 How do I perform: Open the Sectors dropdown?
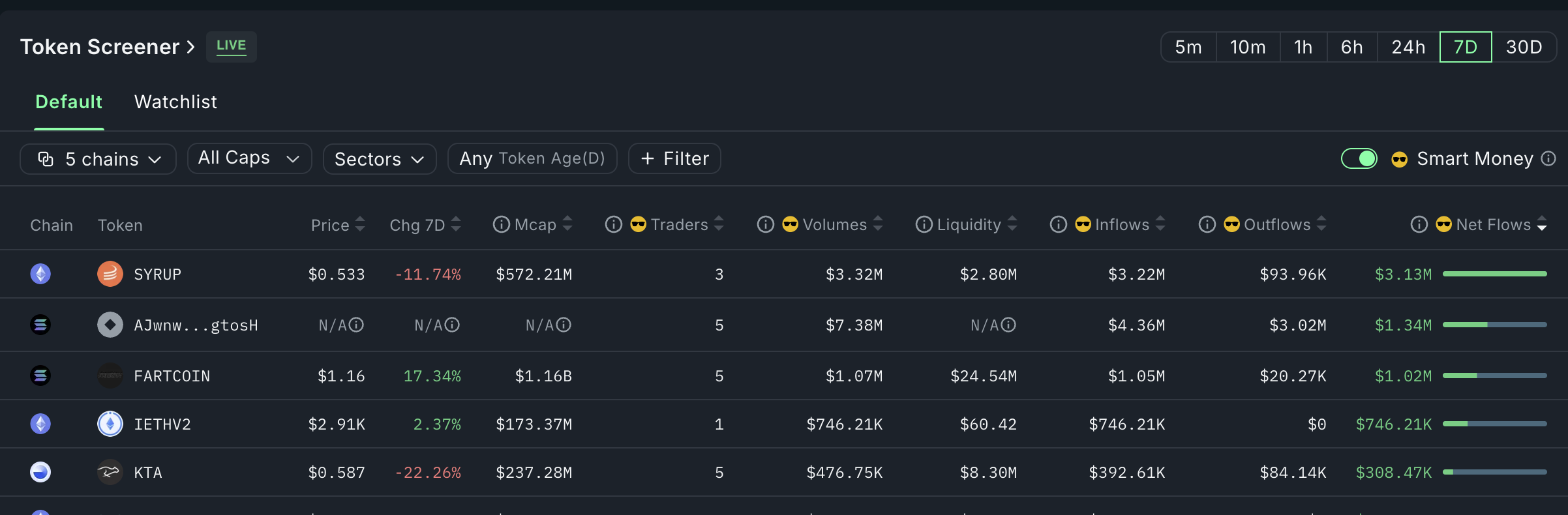(x=380, y=159)
